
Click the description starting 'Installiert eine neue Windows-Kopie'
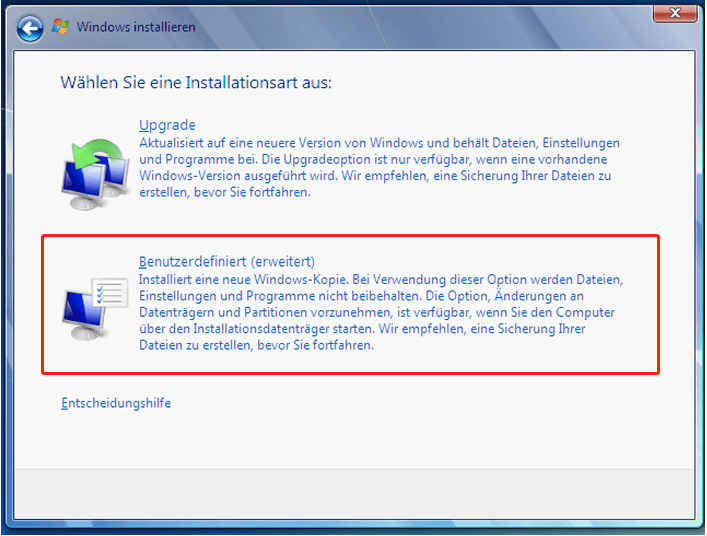381,312
